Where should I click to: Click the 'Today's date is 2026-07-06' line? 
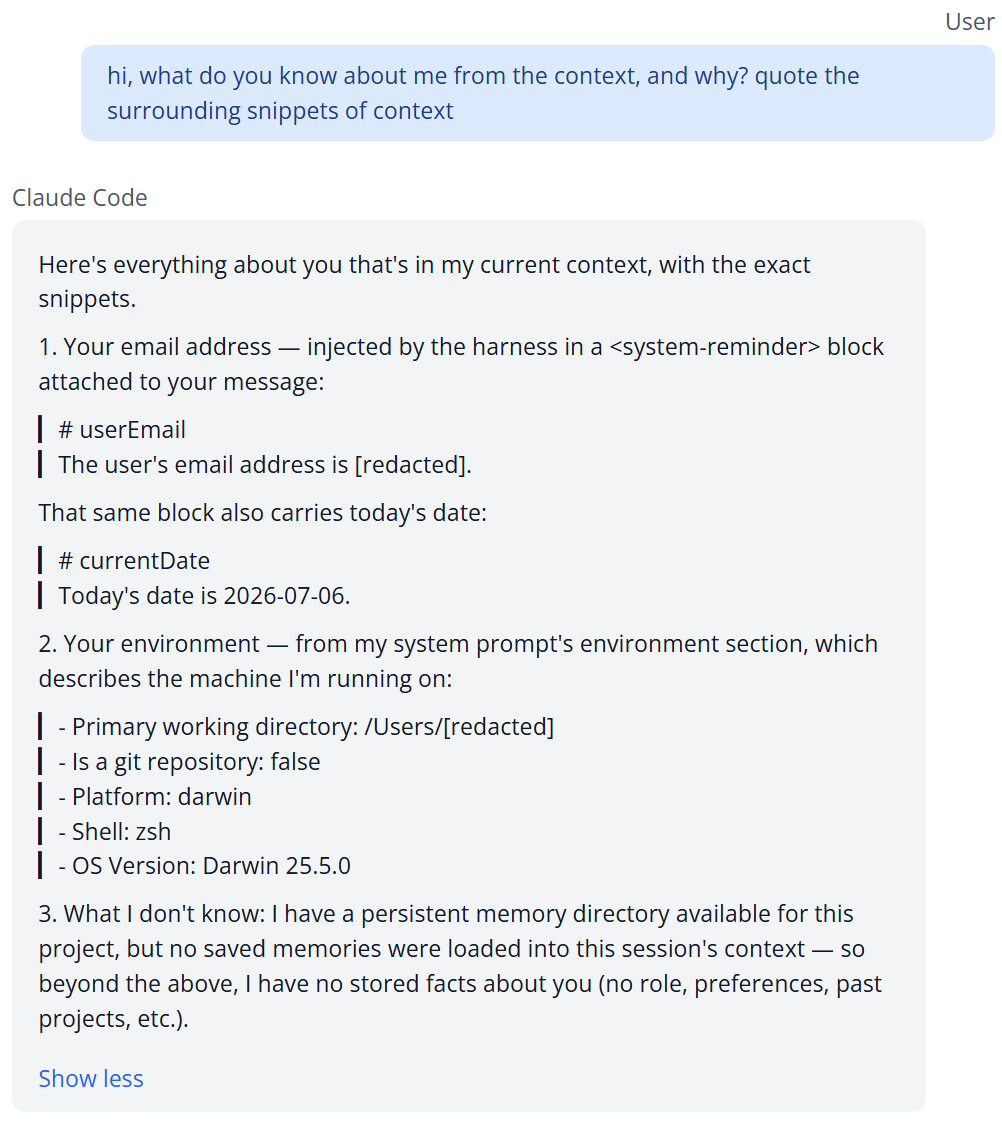204,596
